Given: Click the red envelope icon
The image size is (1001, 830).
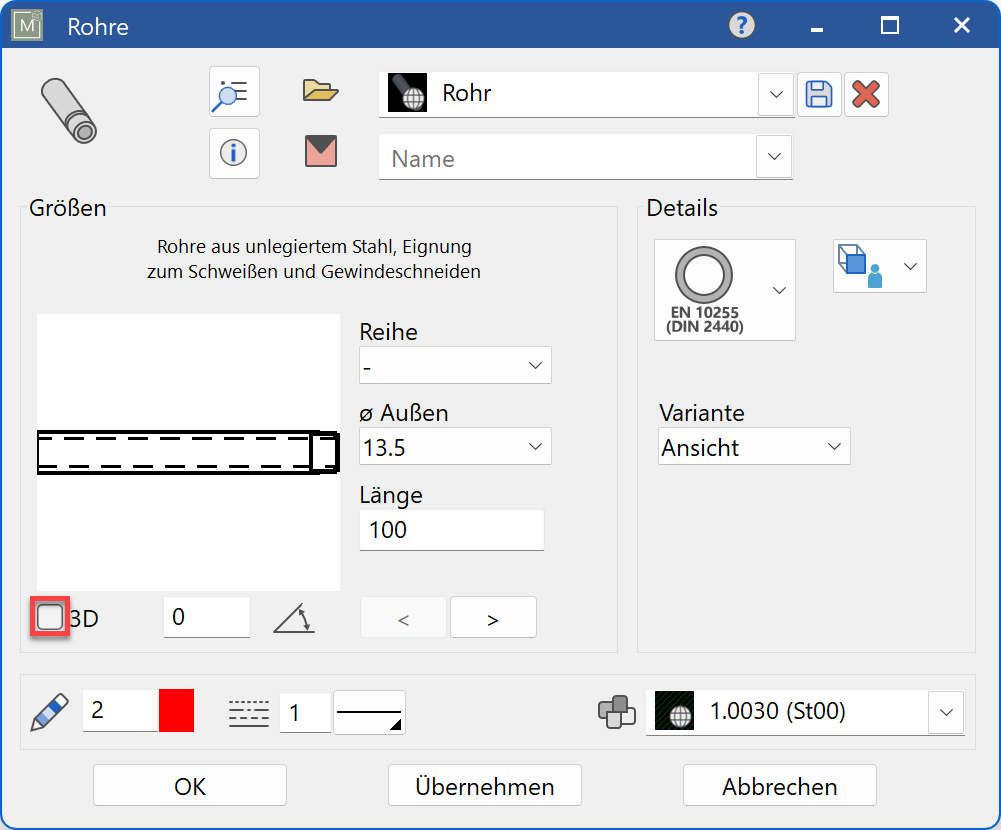Looking at the screenshot, I should tap(321, 151).
